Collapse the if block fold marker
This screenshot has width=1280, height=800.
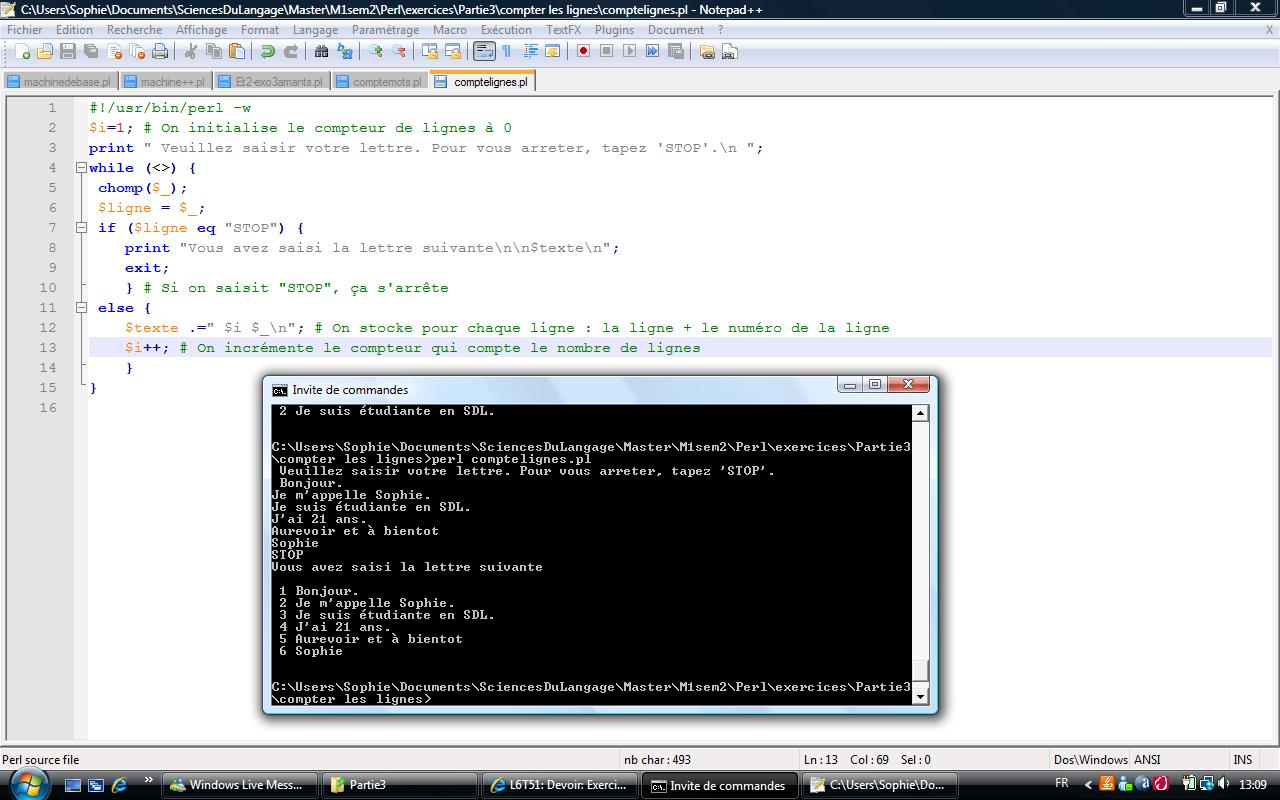coord(82,228)
